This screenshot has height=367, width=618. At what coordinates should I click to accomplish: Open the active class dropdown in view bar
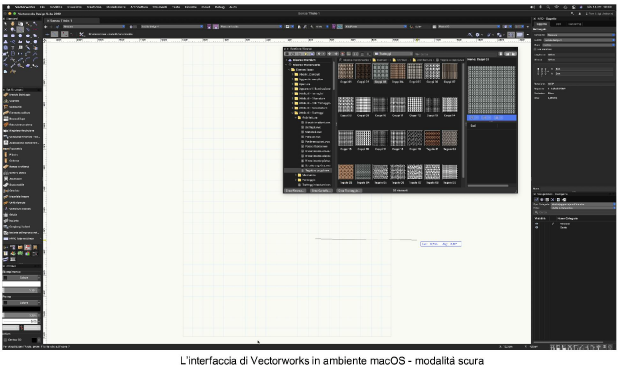pyautogui.click(x=94, y=27)
